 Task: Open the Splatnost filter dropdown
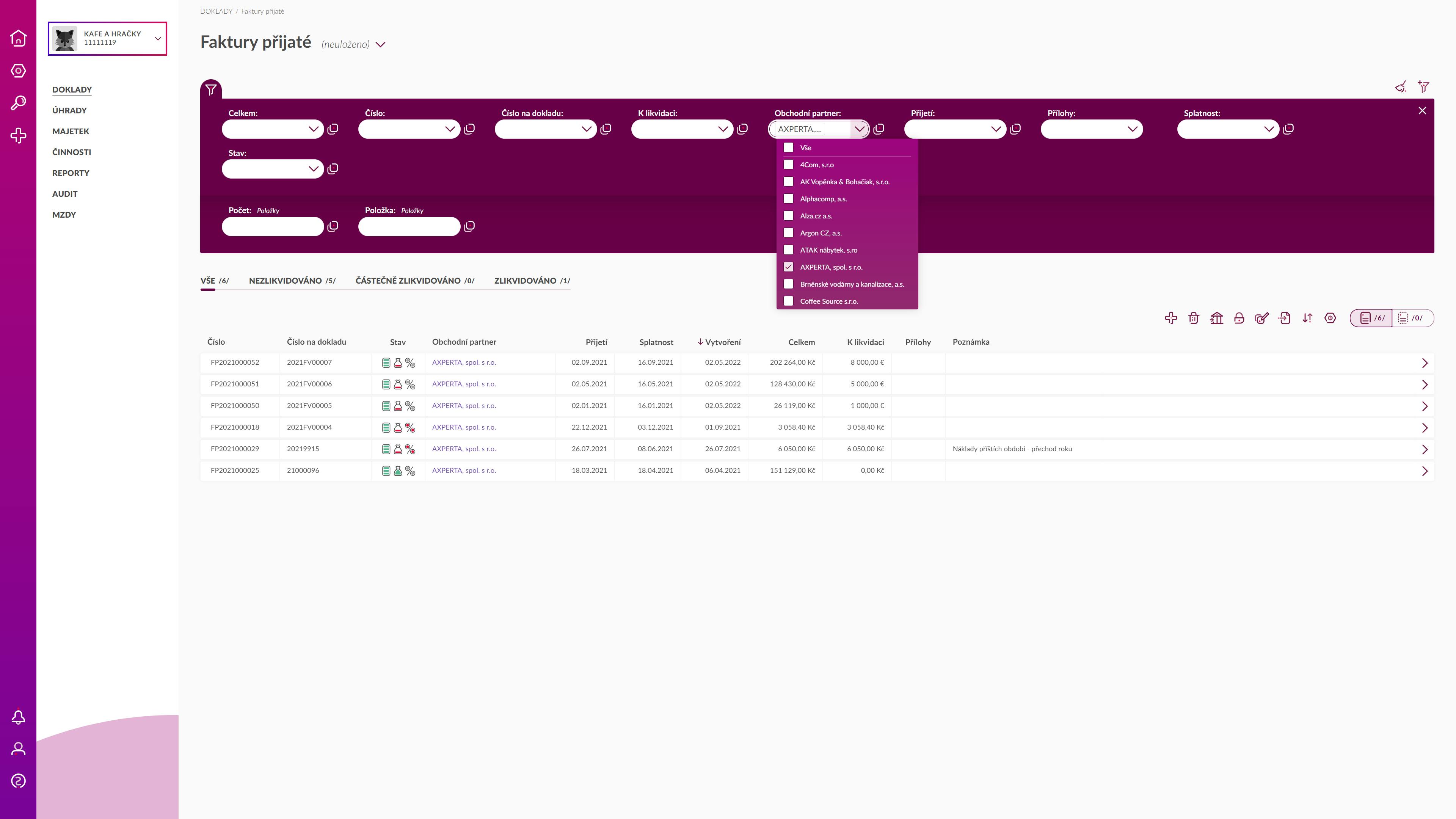pos(1269,129)
